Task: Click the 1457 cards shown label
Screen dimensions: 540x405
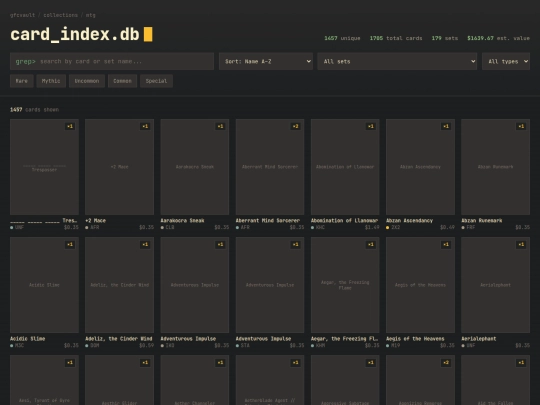Action: point(34,110)
